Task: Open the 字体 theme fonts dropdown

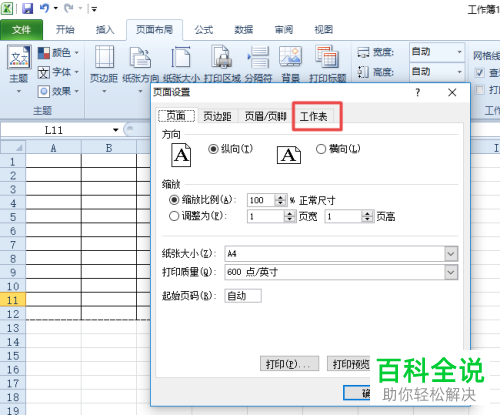Action: coord(58,72)
